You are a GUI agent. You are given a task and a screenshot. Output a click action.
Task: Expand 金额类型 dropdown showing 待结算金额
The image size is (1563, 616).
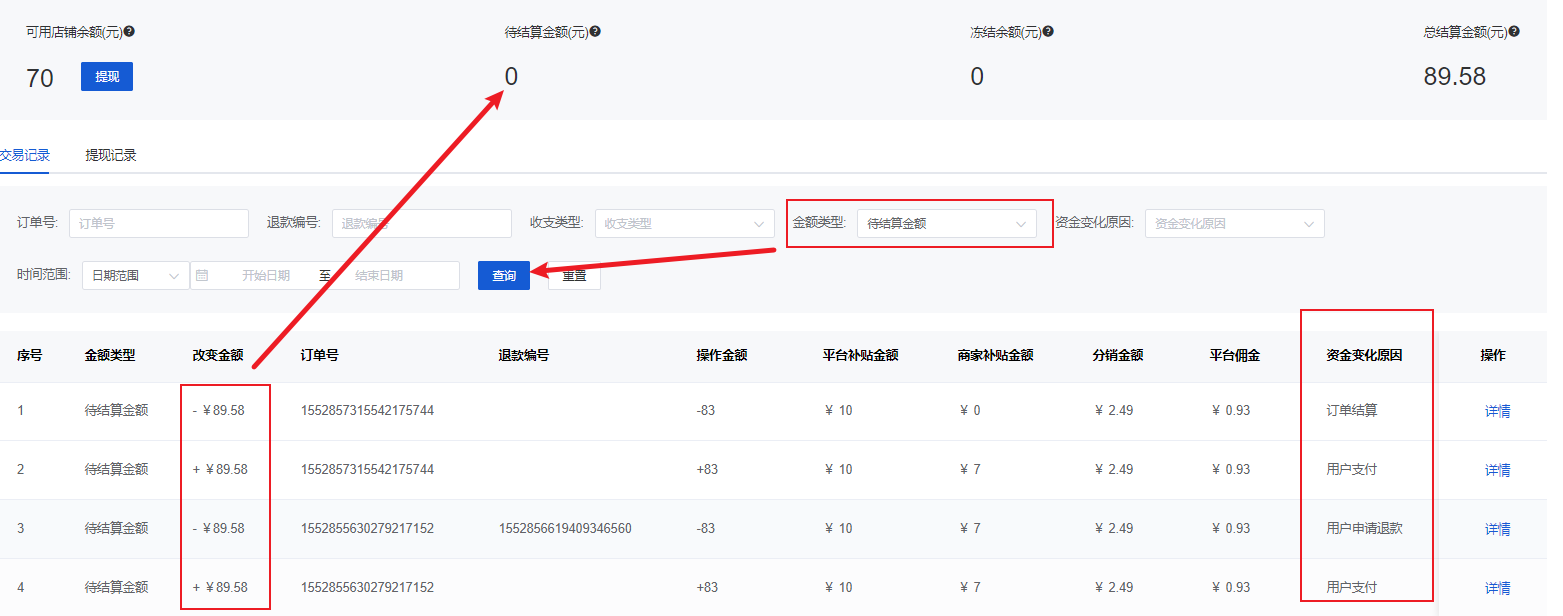[946, 223]
